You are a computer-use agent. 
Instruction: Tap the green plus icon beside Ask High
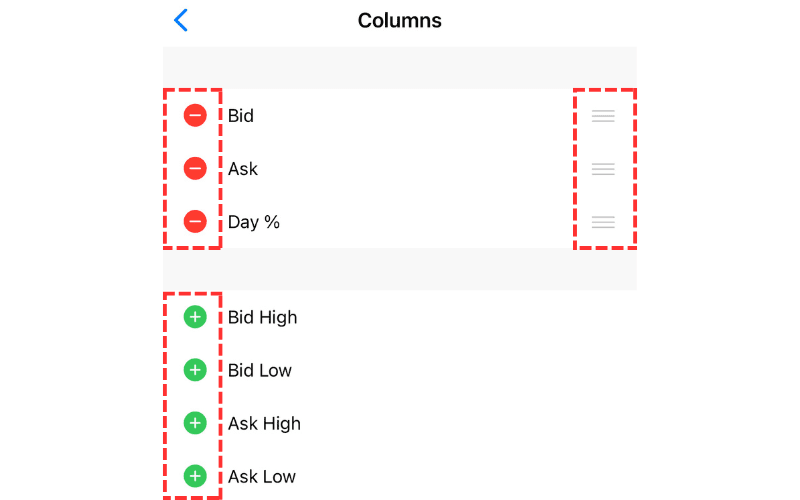coord(195,424)
